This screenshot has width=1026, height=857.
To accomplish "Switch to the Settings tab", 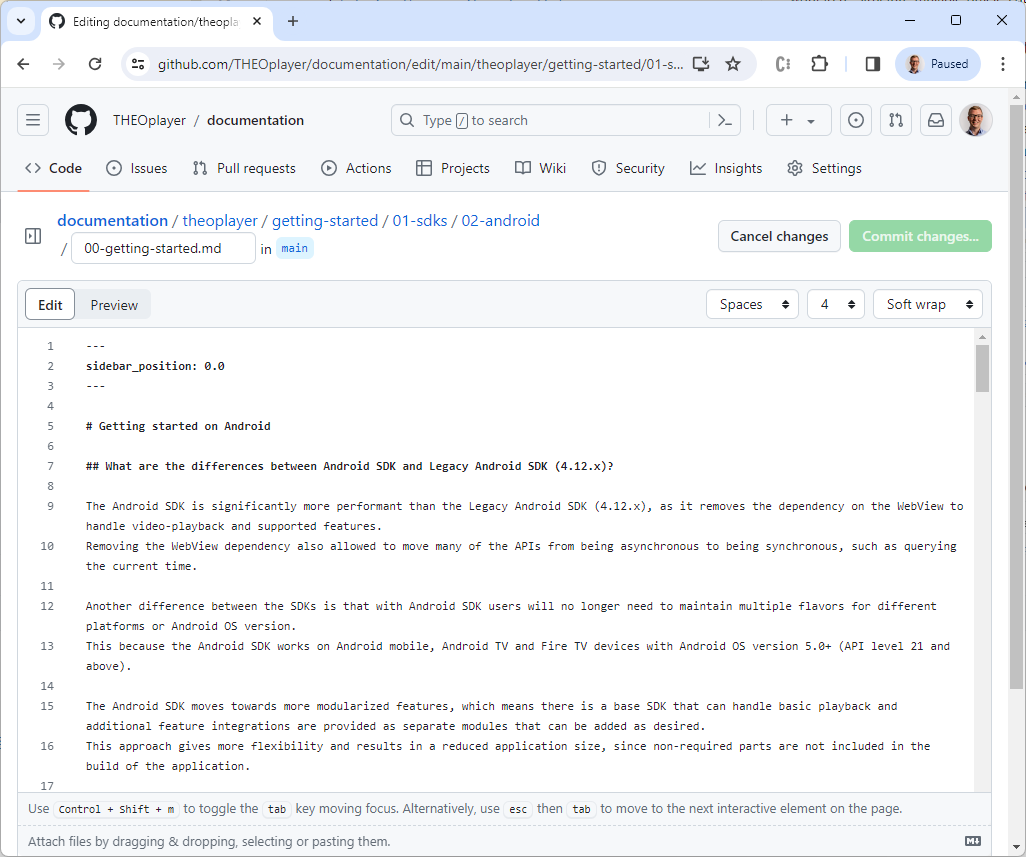I will (x=824, y=168).
